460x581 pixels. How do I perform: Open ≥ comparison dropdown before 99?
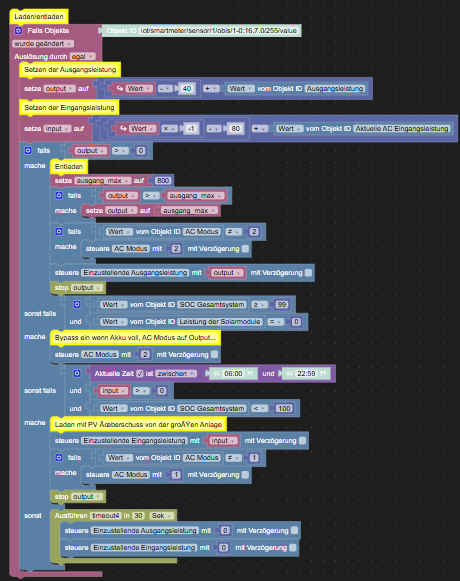coord(259,305)
